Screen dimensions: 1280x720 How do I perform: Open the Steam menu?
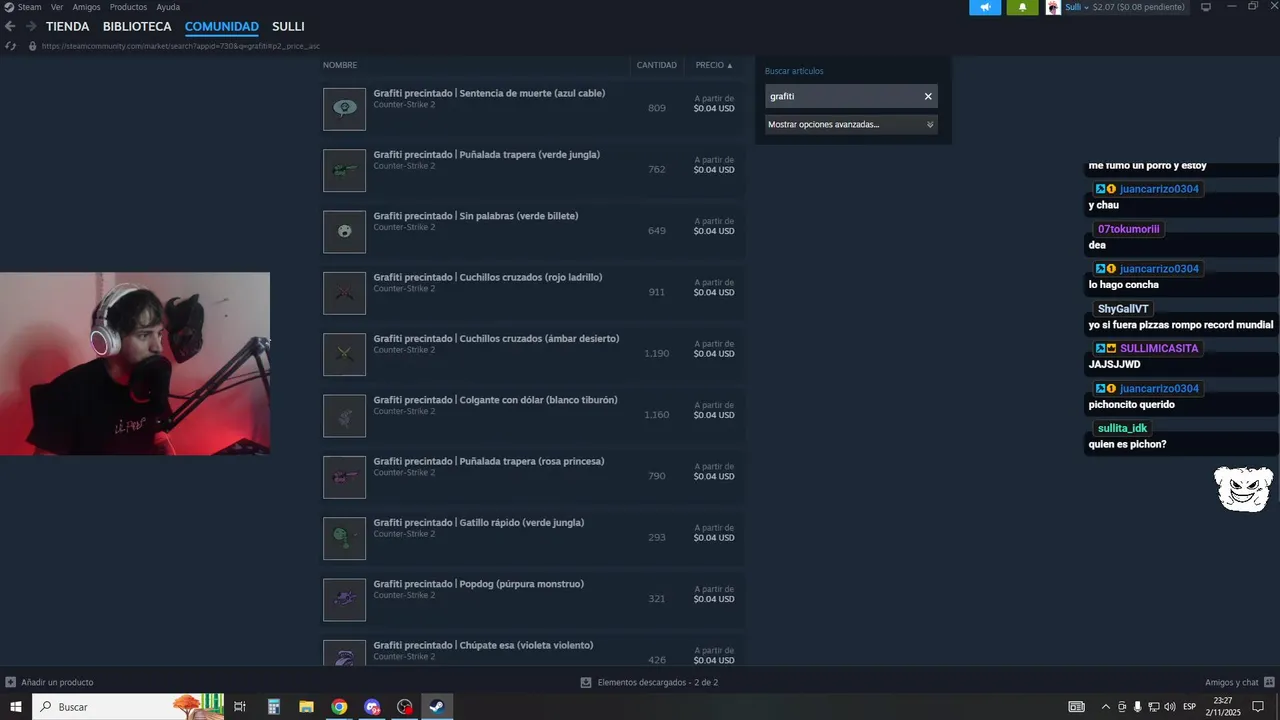click(x=29, y=7)
